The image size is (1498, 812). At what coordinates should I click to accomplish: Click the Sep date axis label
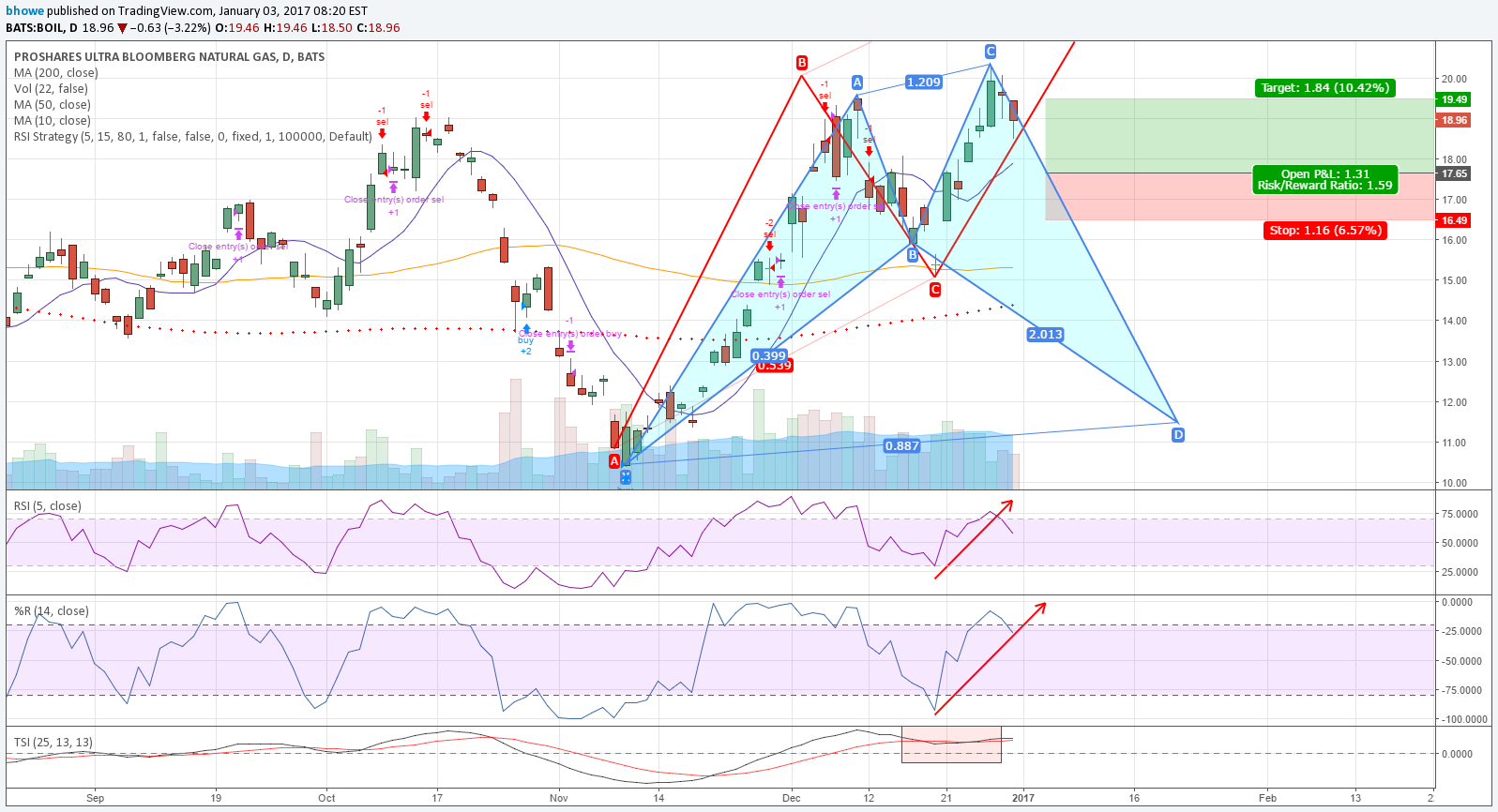[x=95, y=799]
